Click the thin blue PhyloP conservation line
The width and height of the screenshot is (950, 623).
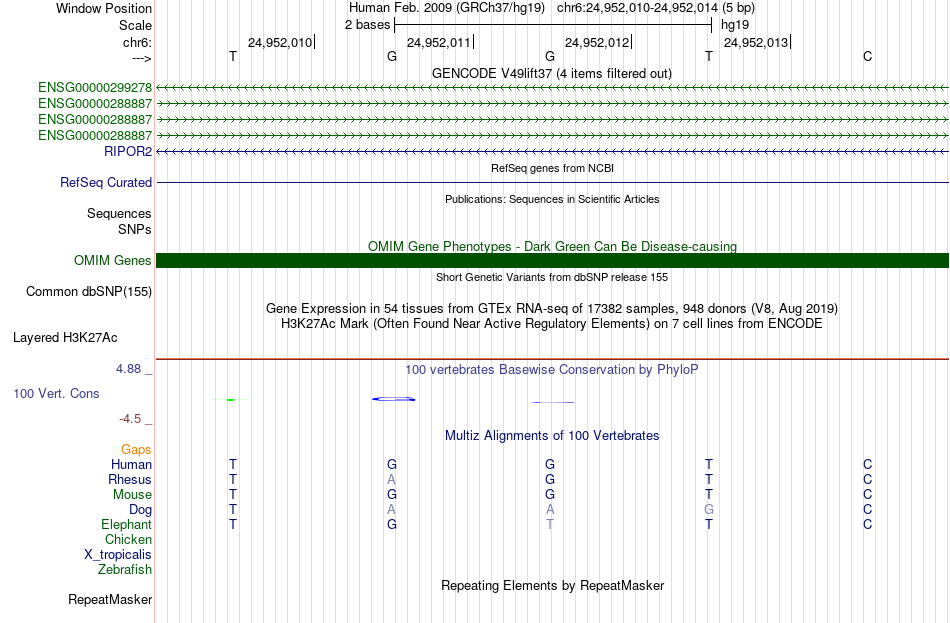[553, 402]
